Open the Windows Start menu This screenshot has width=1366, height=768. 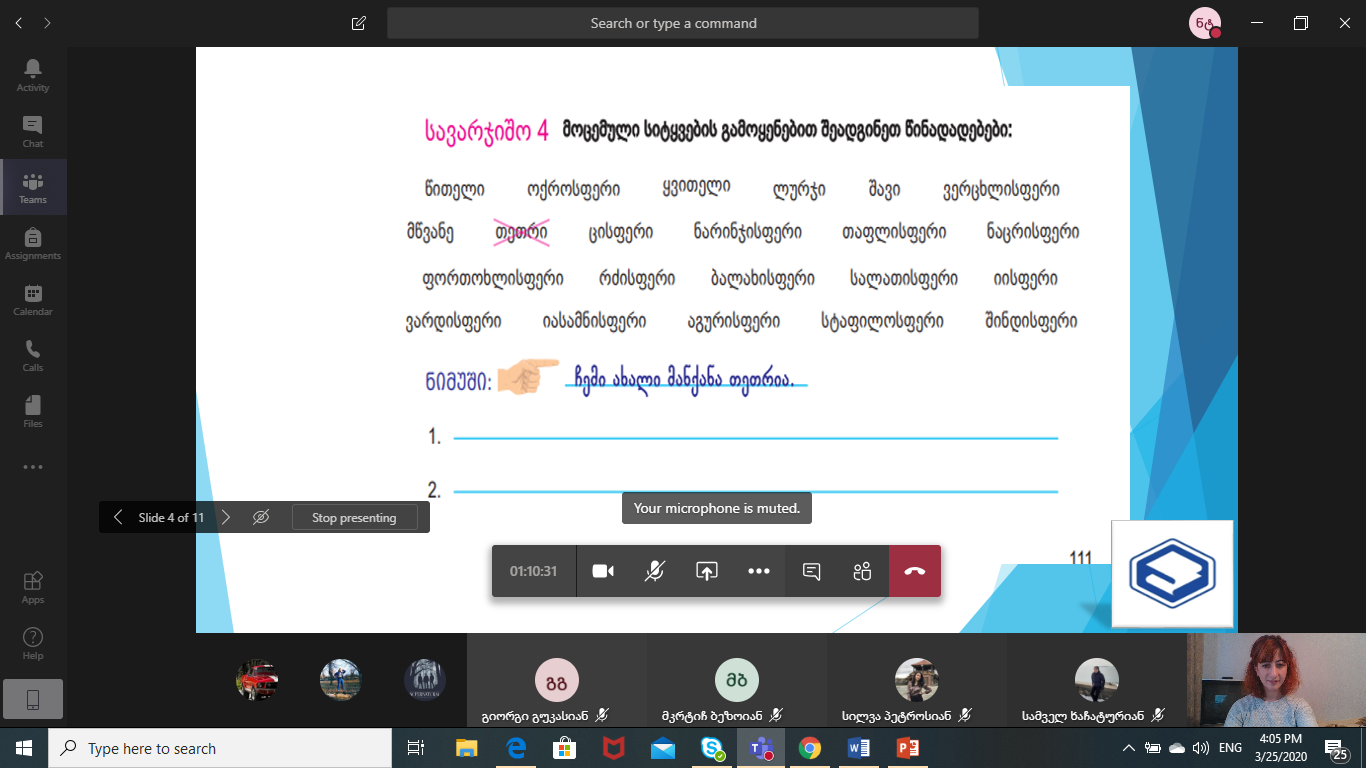(x=24, y=748)
